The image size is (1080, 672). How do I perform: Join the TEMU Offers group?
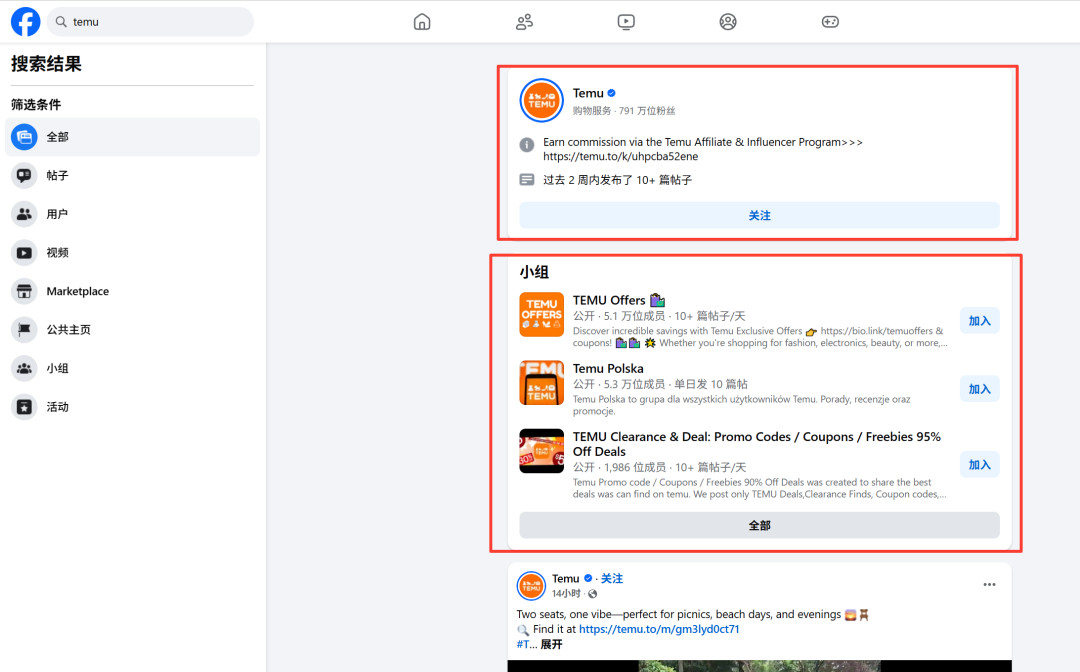[x=979, y=320]
